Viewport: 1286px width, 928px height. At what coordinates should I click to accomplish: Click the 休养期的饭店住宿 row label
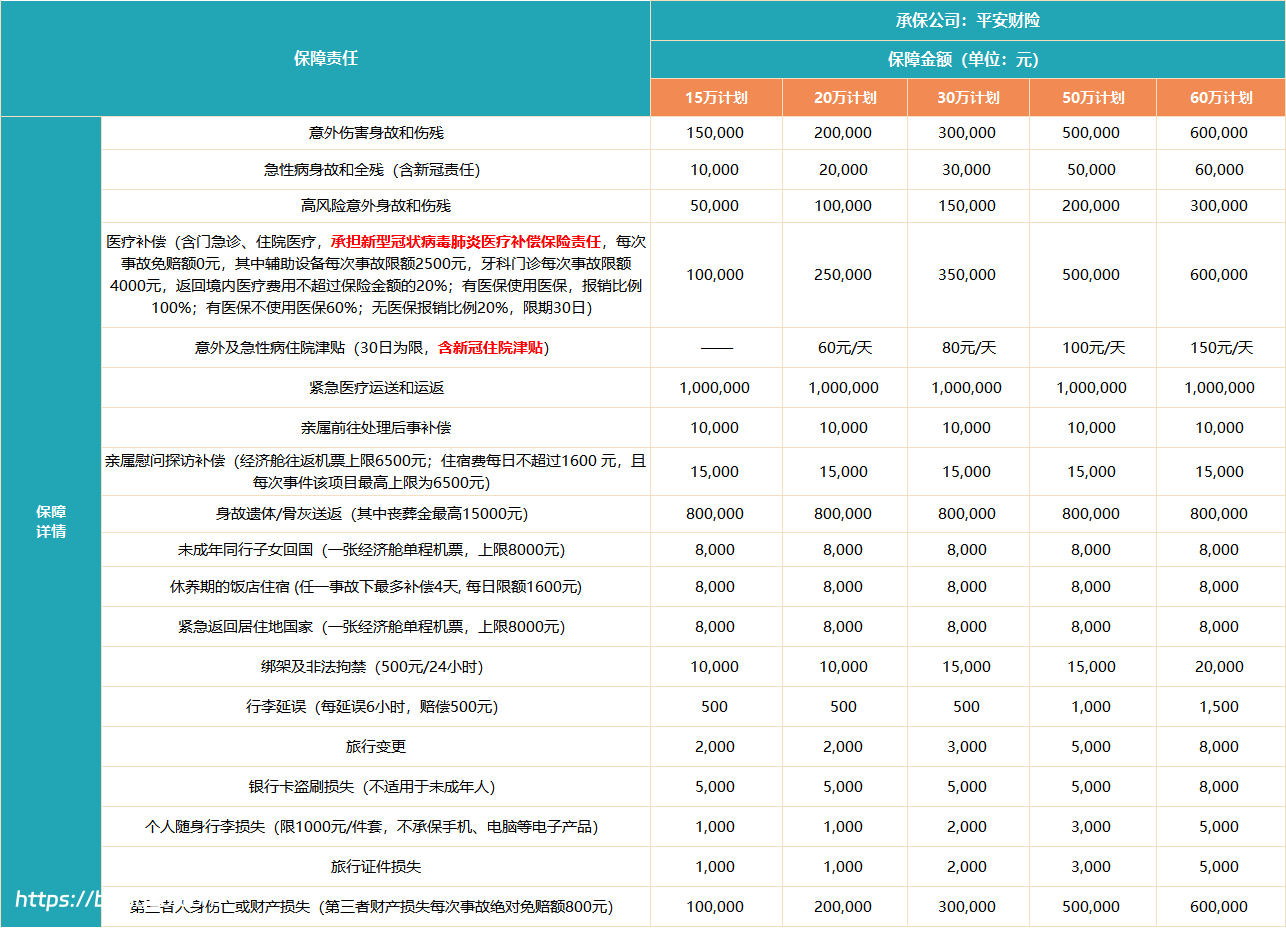pos(375,586)
